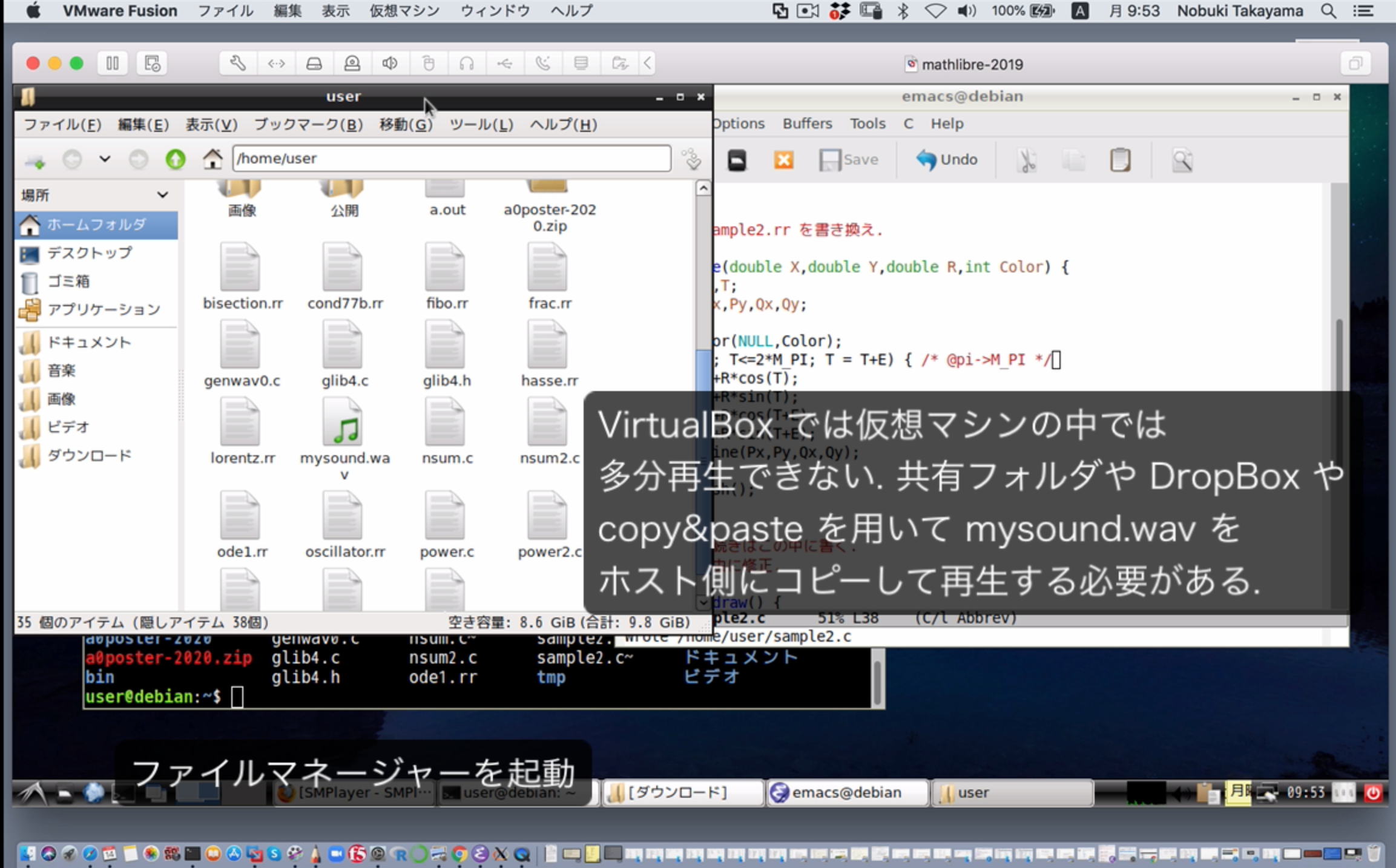Viewport: 1396px width, 868px height.
Task: Click red power icon in guest panel
Action: click(x=1372, y=792)
